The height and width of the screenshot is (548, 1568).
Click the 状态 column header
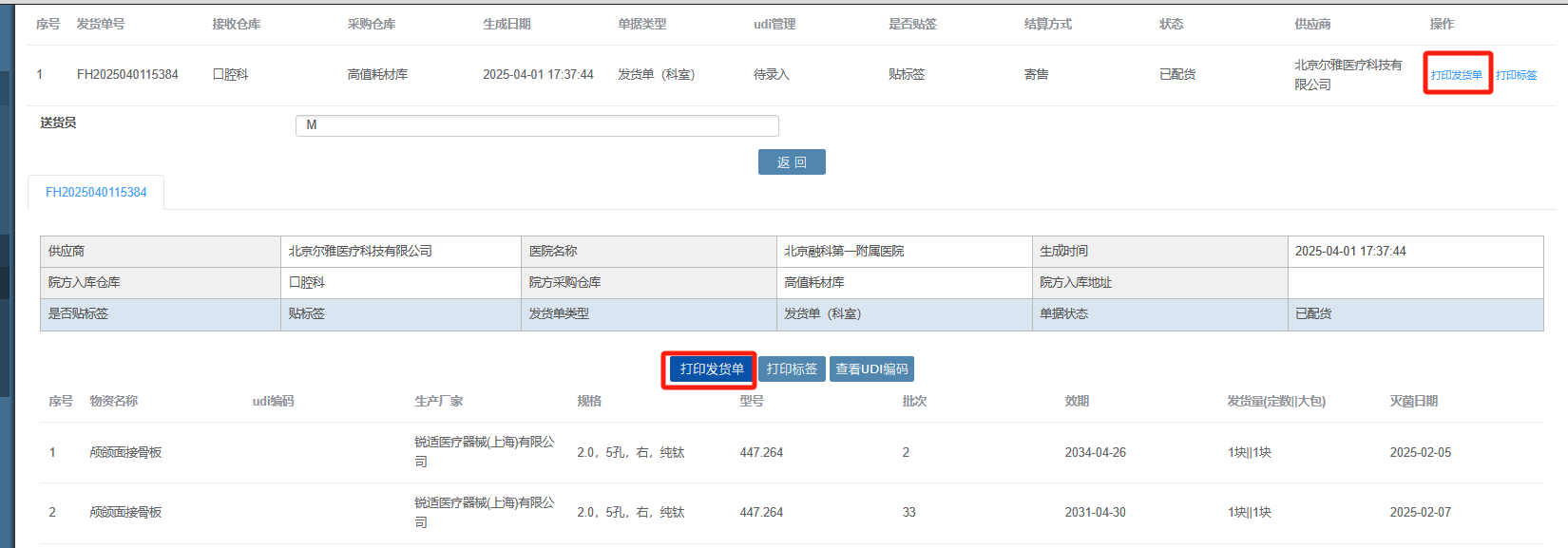point(1171,24)
